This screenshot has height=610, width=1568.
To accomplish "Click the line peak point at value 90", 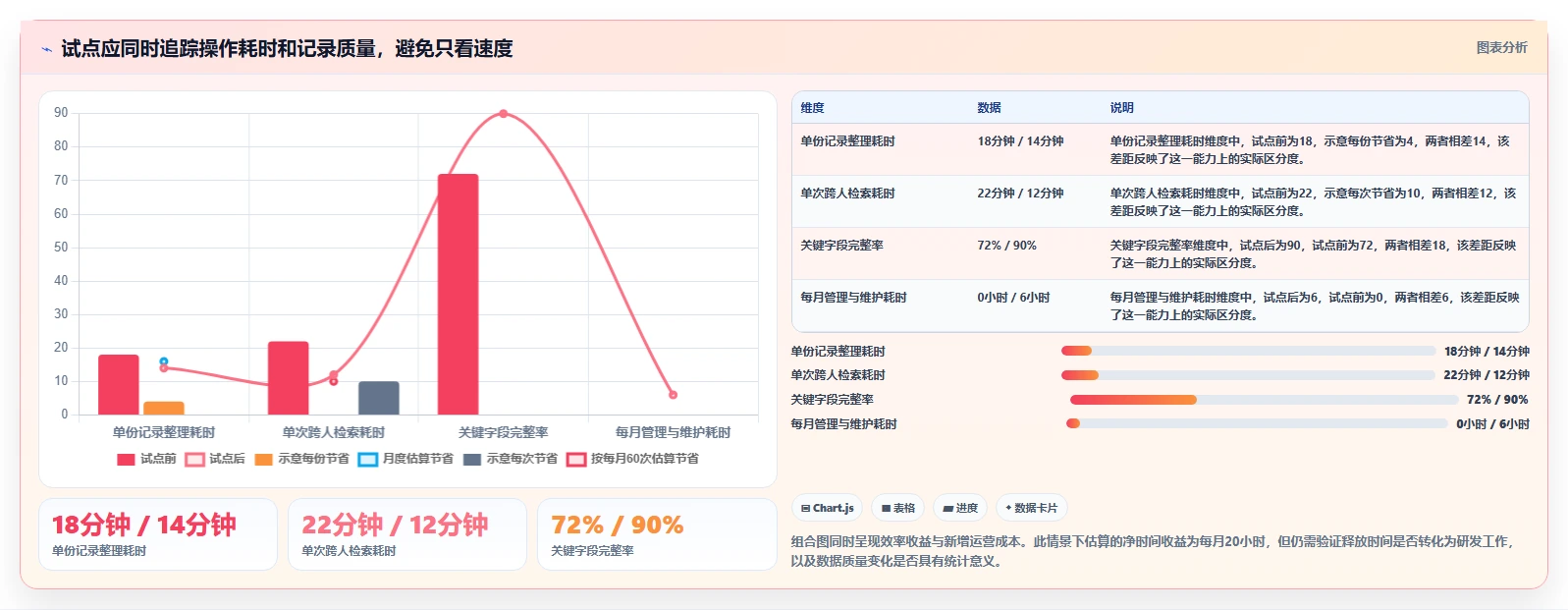I will click(504, 114).
